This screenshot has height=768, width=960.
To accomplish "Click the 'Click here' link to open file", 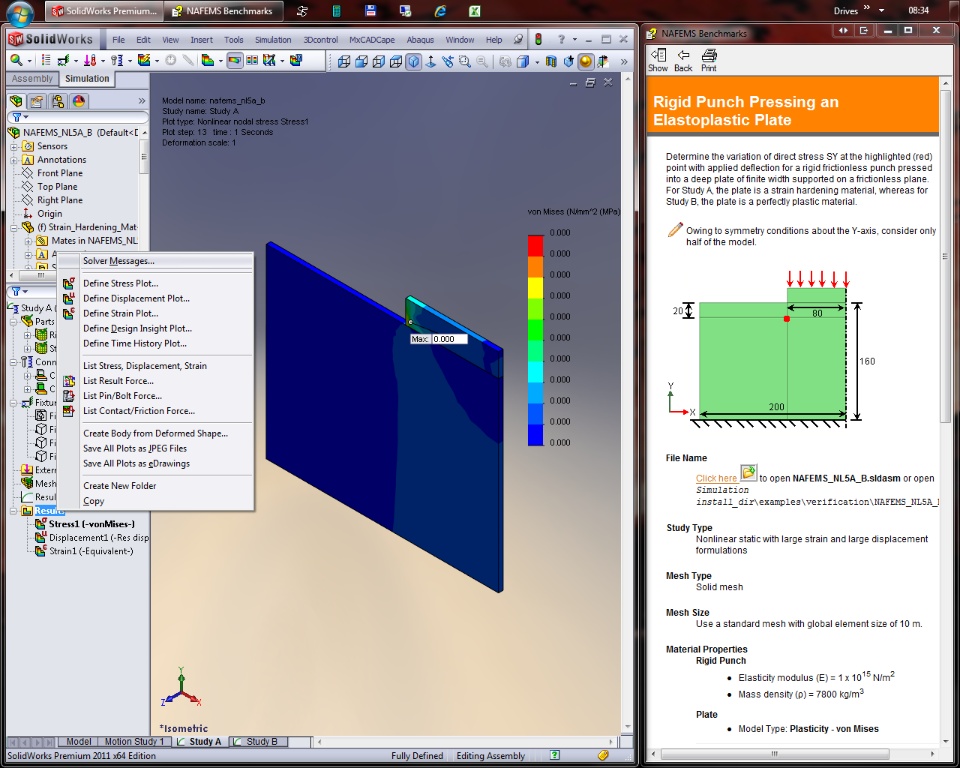I will click(716, 478).
